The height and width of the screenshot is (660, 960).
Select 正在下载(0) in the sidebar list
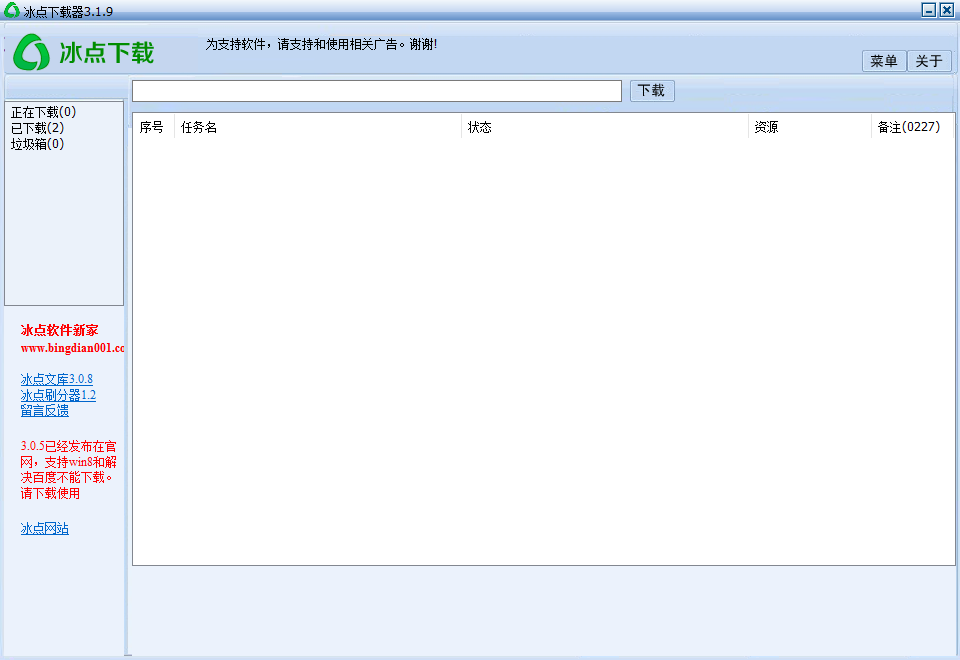(43, 112)
